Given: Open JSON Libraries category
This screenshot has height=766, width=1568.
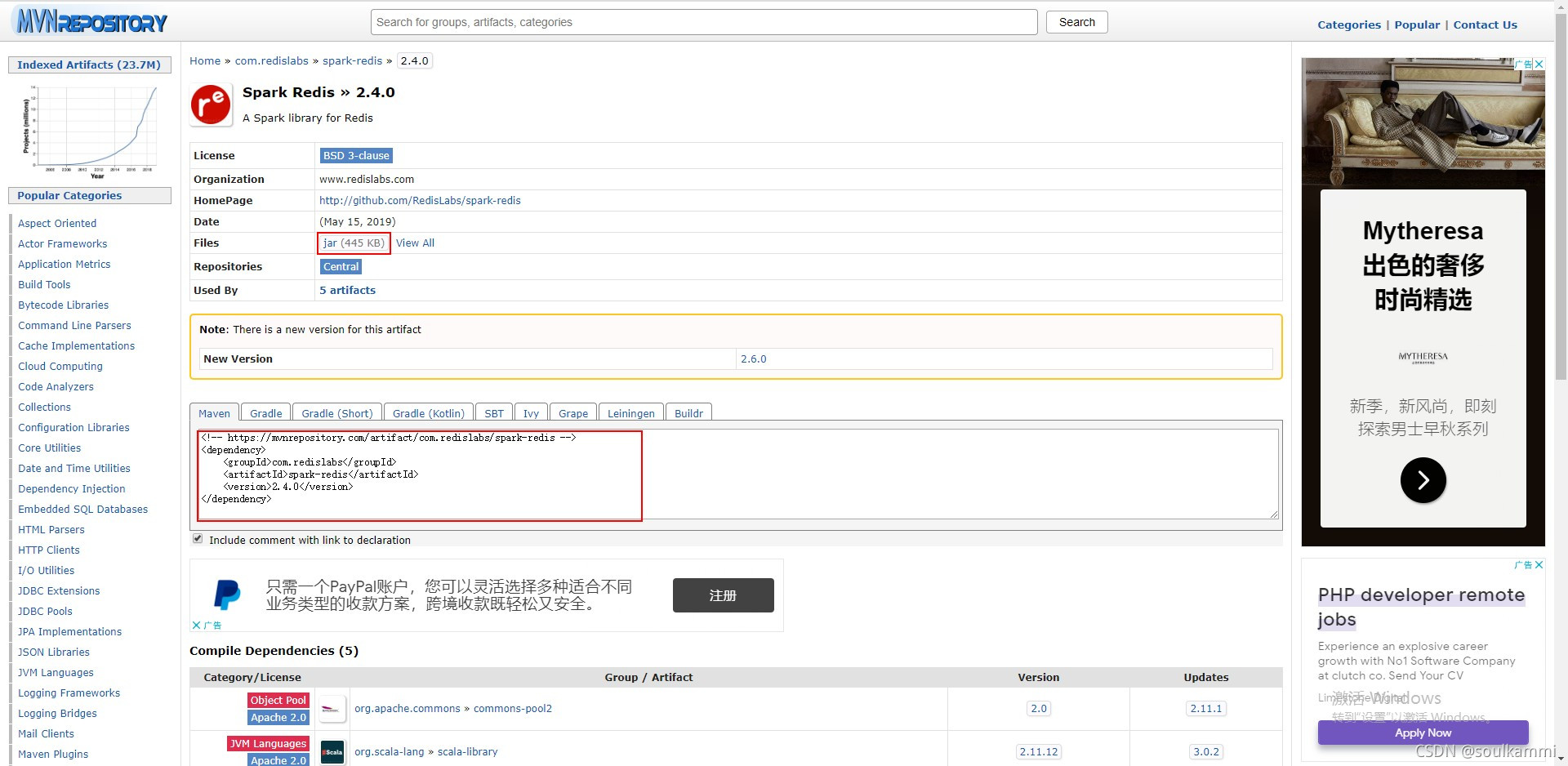Looking at the screenshot, I should 54,652.
